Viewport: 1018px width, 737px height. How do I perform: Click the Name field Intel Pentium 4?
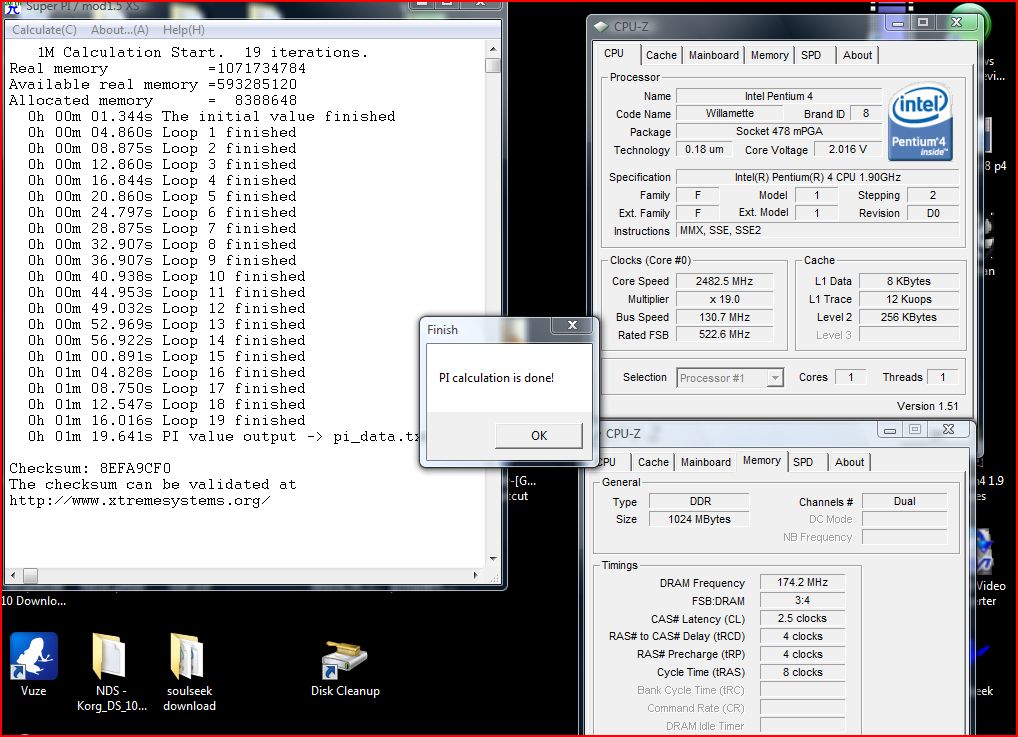778,96
